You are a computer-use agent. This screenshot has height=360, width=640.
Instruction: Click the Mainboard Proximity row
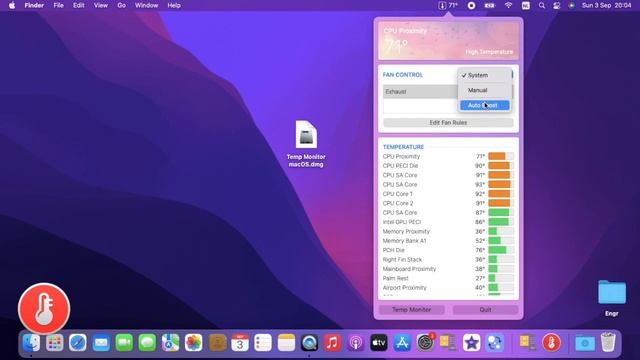point(448,269)
